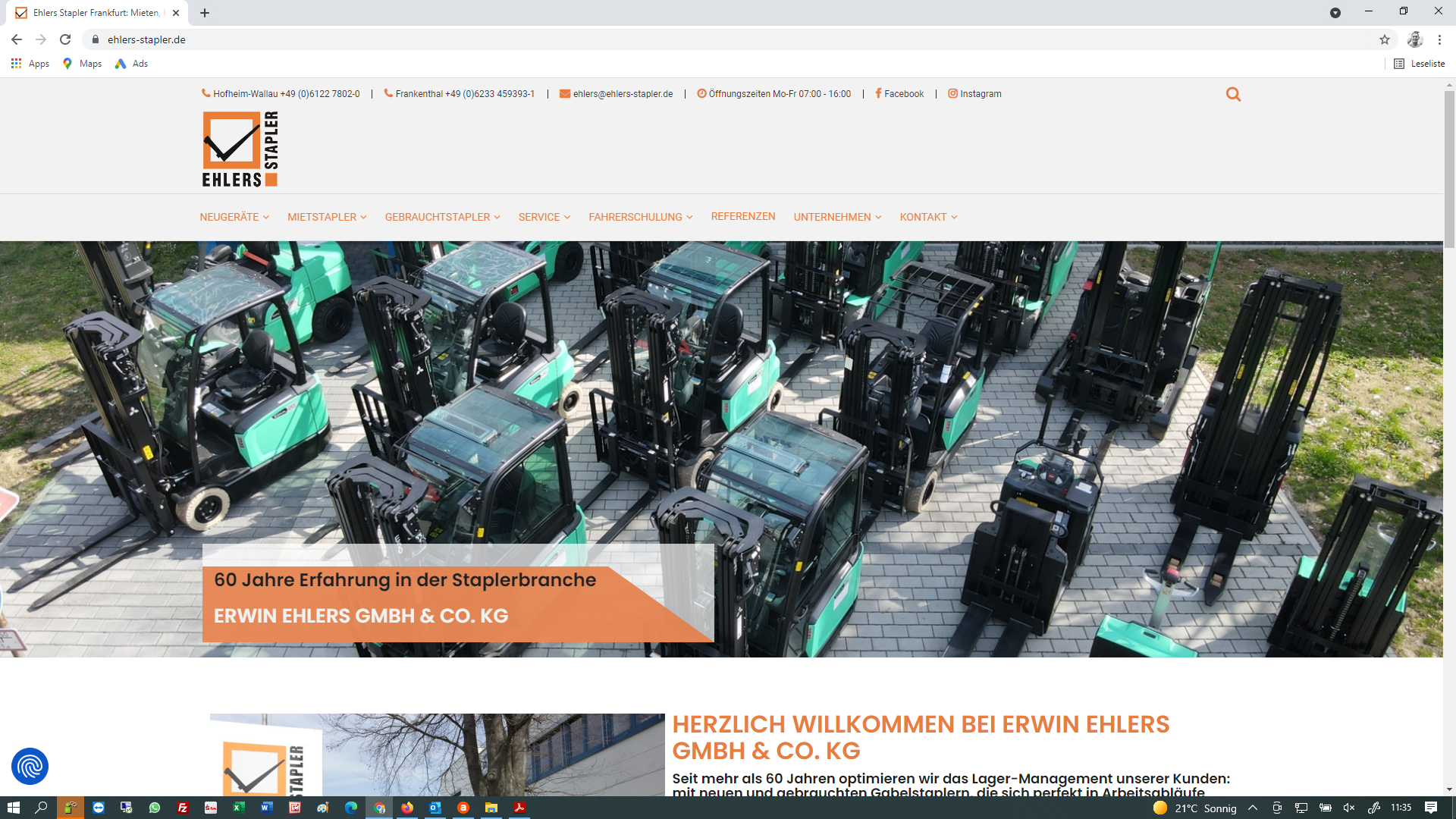Email ehlers@ehlers-stapler.de link
The width and height of the screenshot is (1456, 819).
(x=616, y=94)
